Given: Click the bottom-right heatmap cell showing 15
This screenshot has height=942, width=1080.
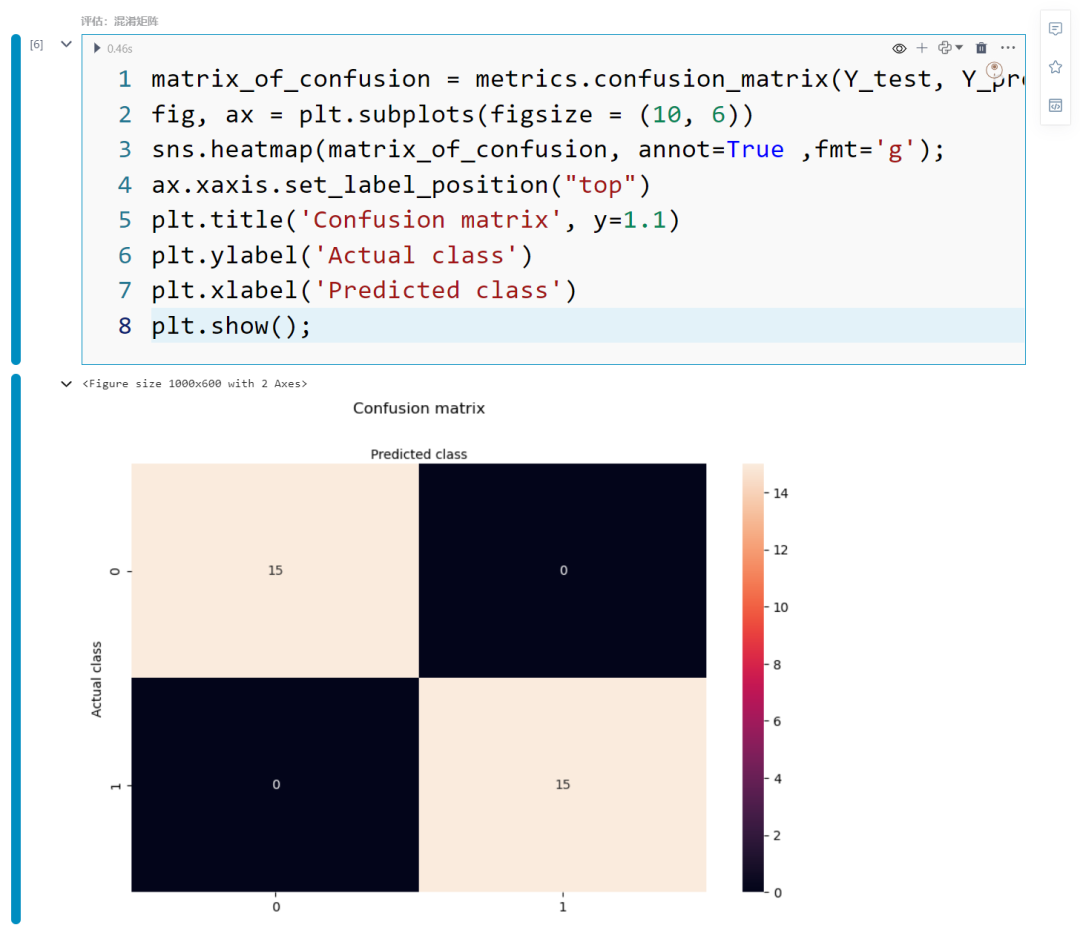Looking at the screenshot, I should [563, 784].
